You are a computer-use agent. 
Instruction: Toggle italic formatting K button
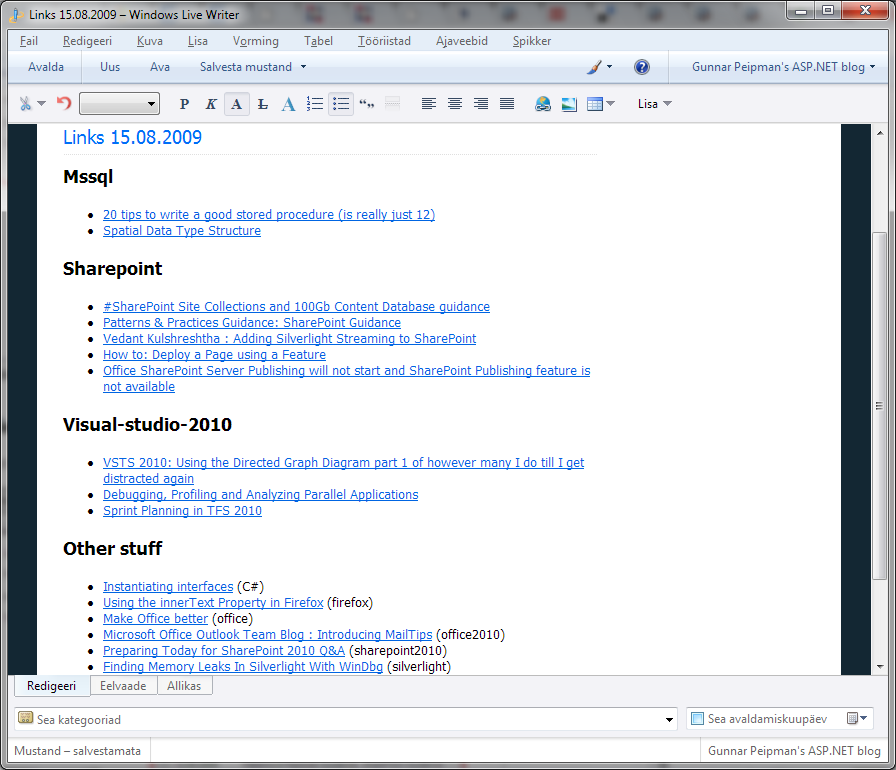pyautogui.click(x=210, y=104)
